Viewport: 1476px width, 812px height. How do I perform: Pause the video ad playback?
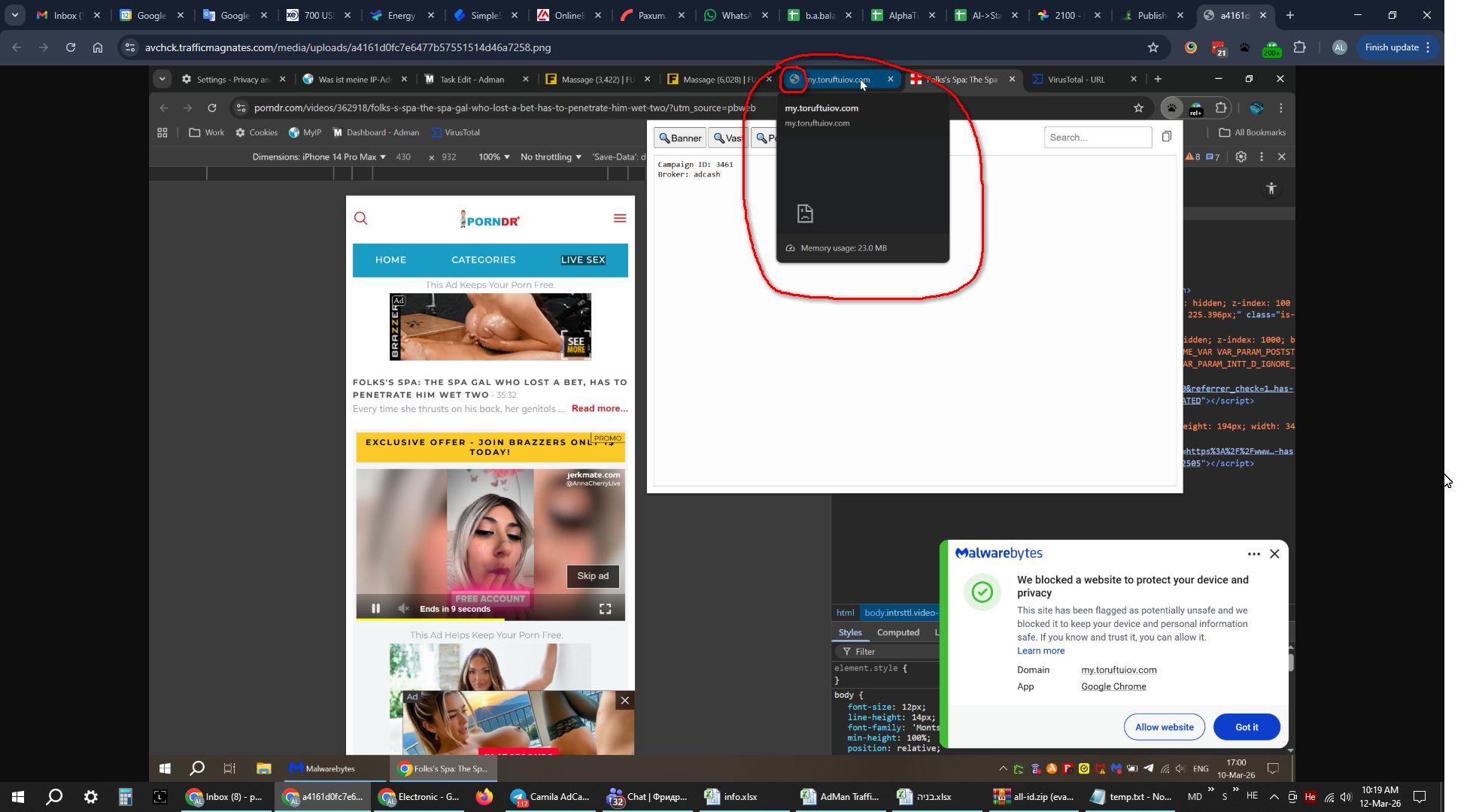pos(375,609)
